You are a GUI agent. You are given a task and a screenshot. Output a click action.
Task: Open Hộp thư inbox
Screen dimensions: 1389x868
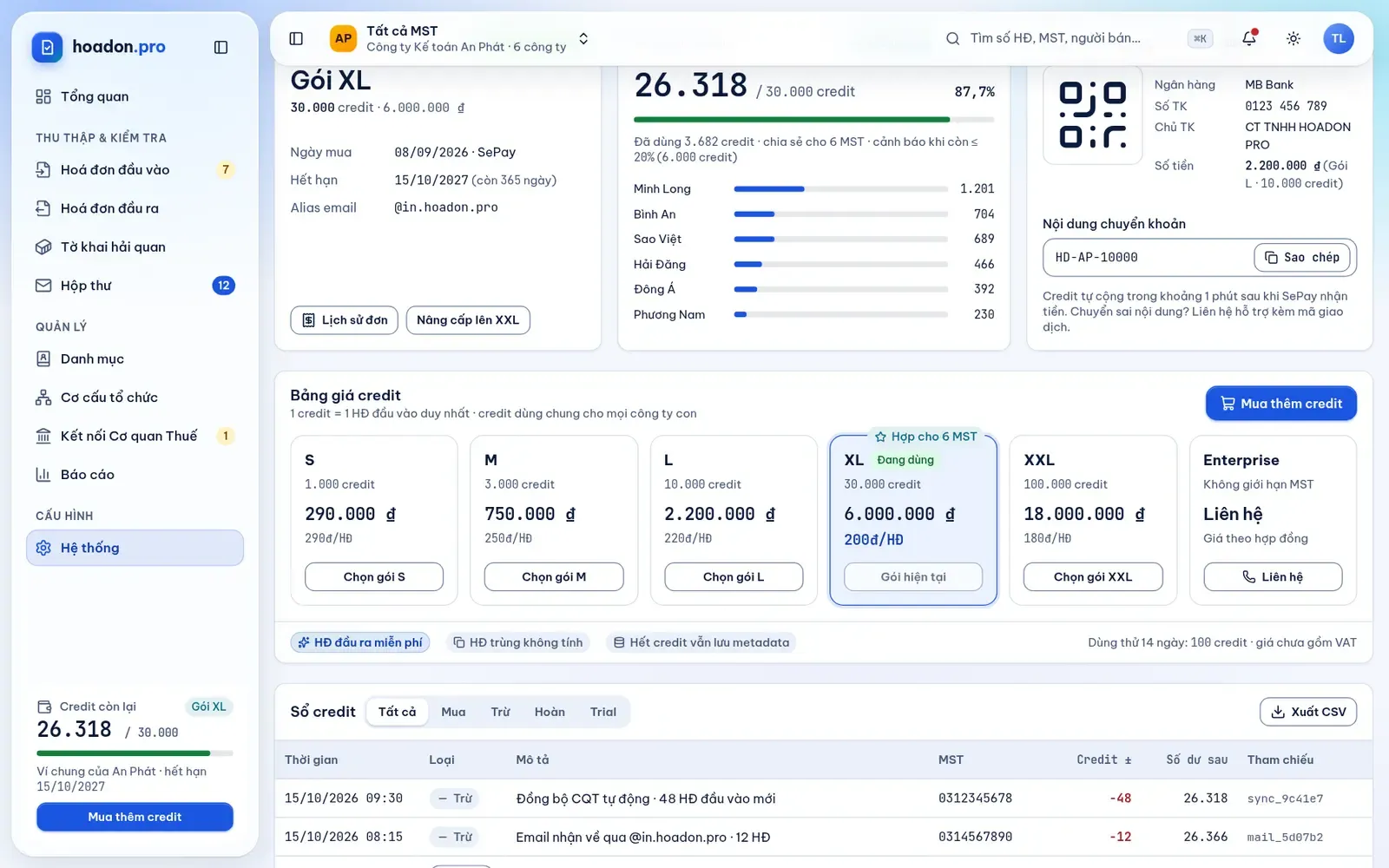(135, 286)
